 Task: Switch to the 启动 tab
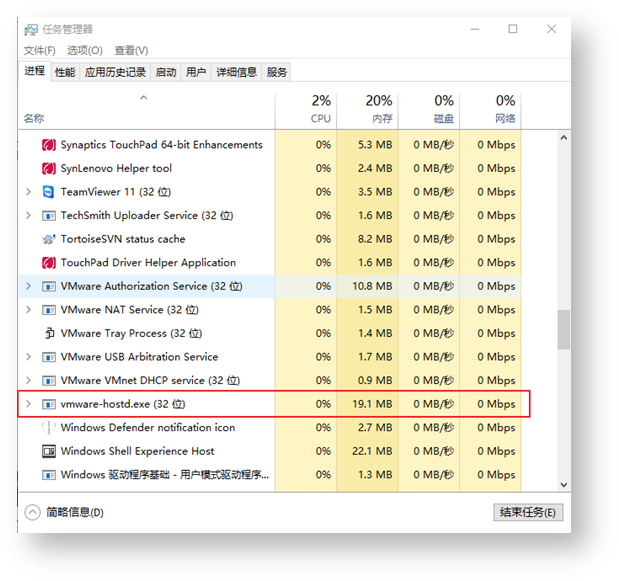[x=166, y=72]
